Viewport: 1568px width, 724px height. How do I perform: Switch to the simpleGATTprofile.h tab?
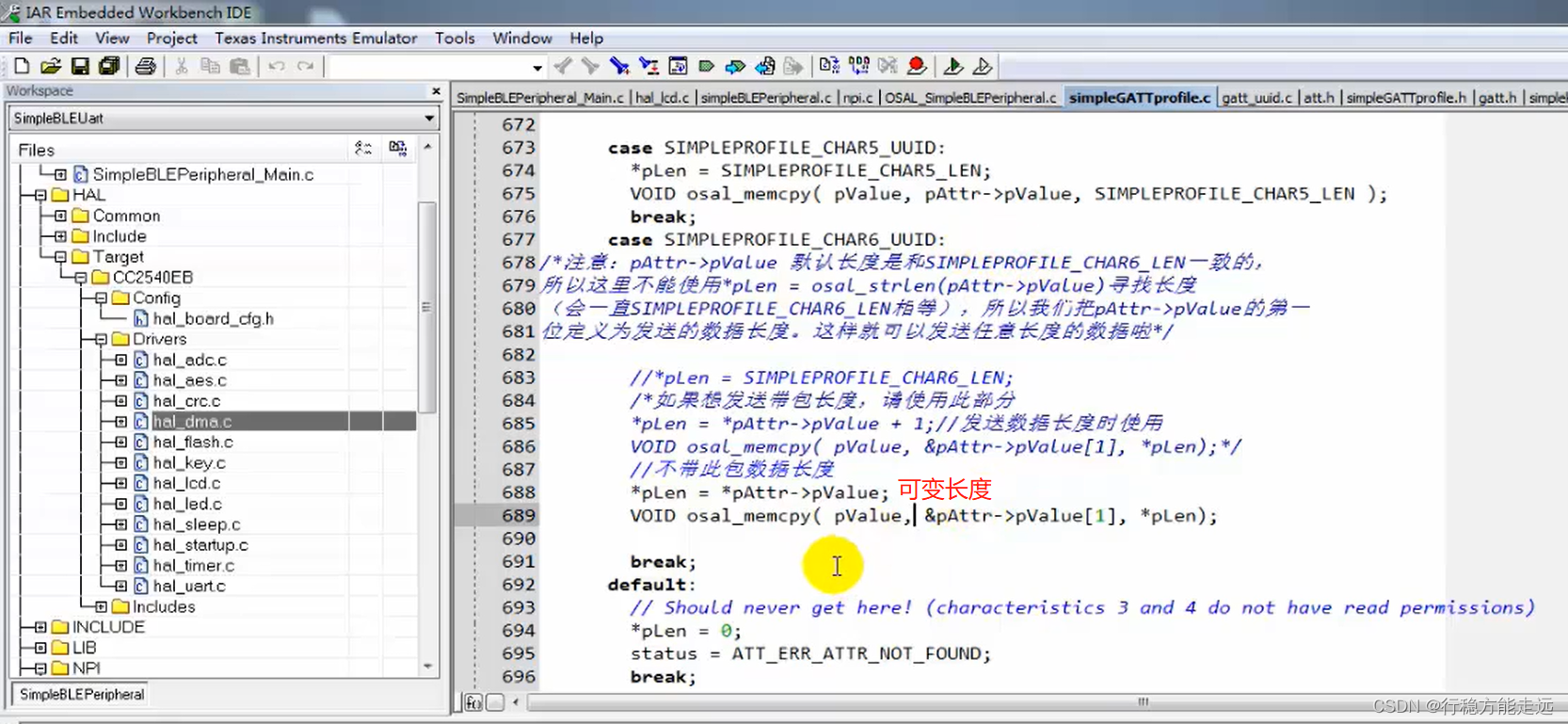pyautogui.click(x=1406, y=98)
